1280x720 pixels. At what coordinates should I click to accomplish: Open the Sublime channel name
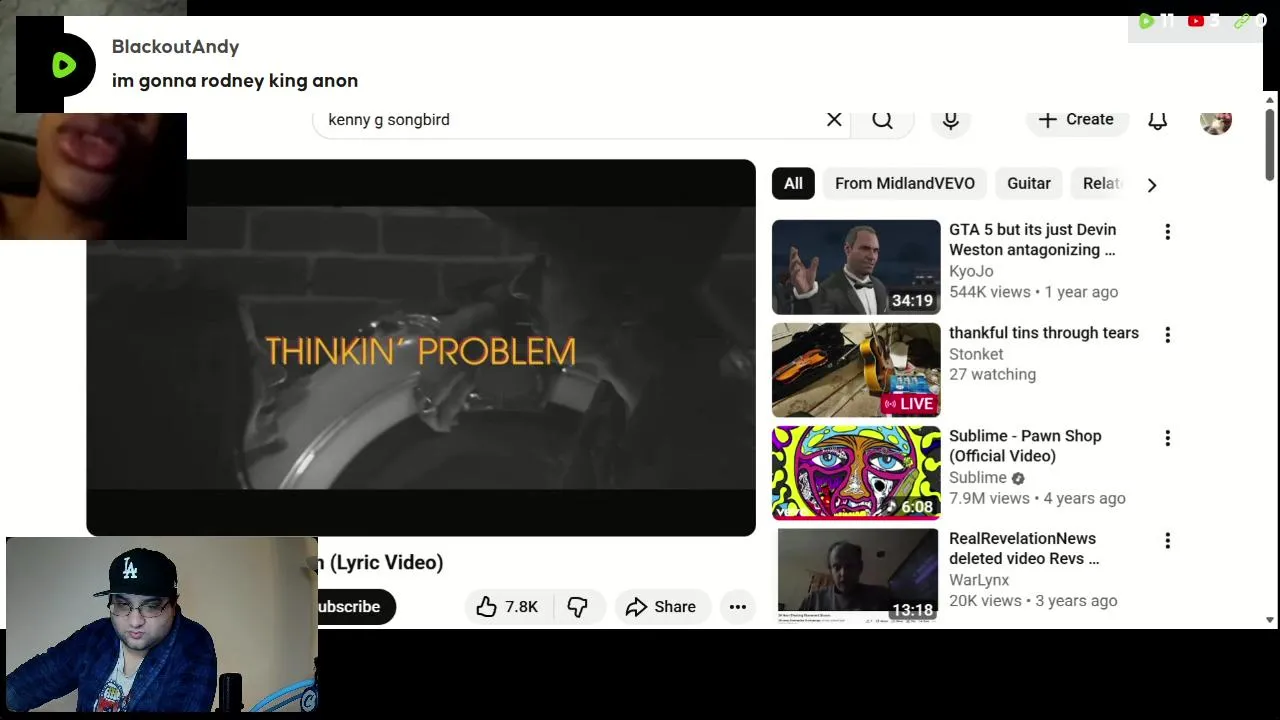(x=978, y=478)
